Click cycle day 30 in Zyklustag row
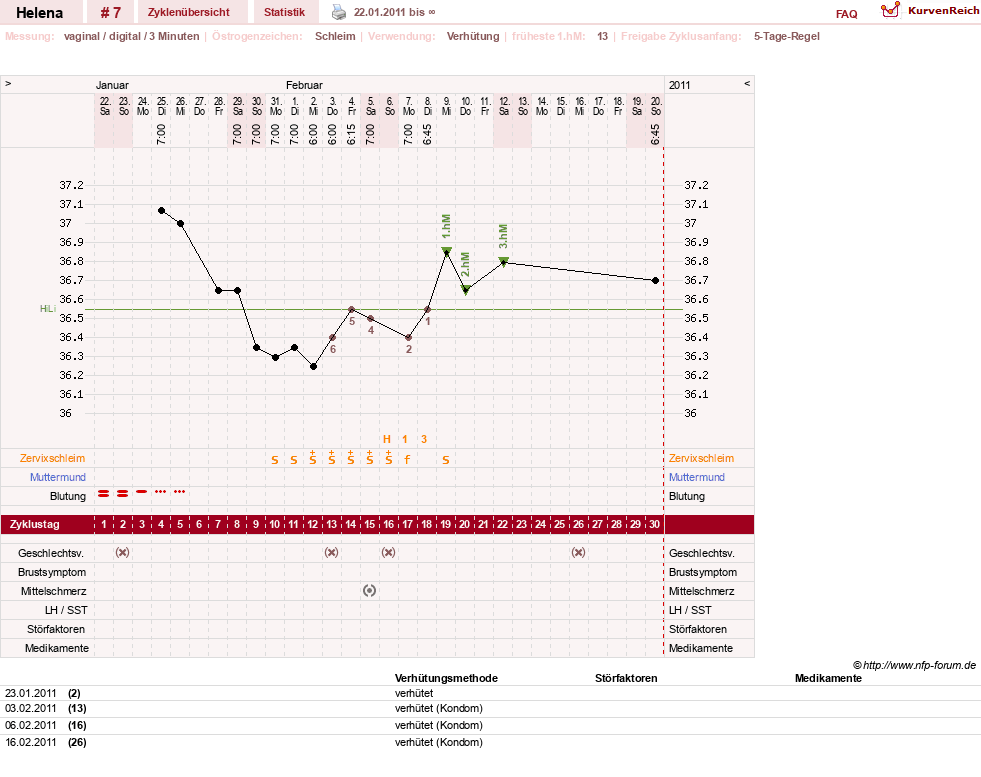The height and width of the screenshot is (777, 981). (x=654, y=524)
